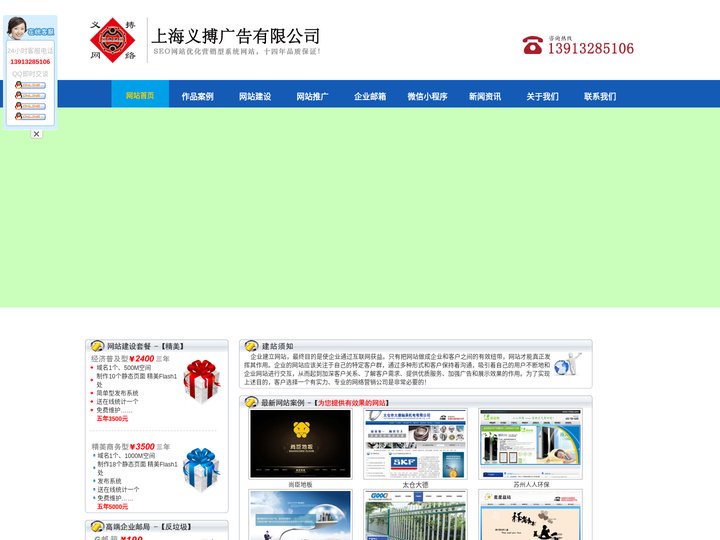Screen dimensions: 720x540
Task: Open the 微信小程序 menu item
Action: pos(428,96)
